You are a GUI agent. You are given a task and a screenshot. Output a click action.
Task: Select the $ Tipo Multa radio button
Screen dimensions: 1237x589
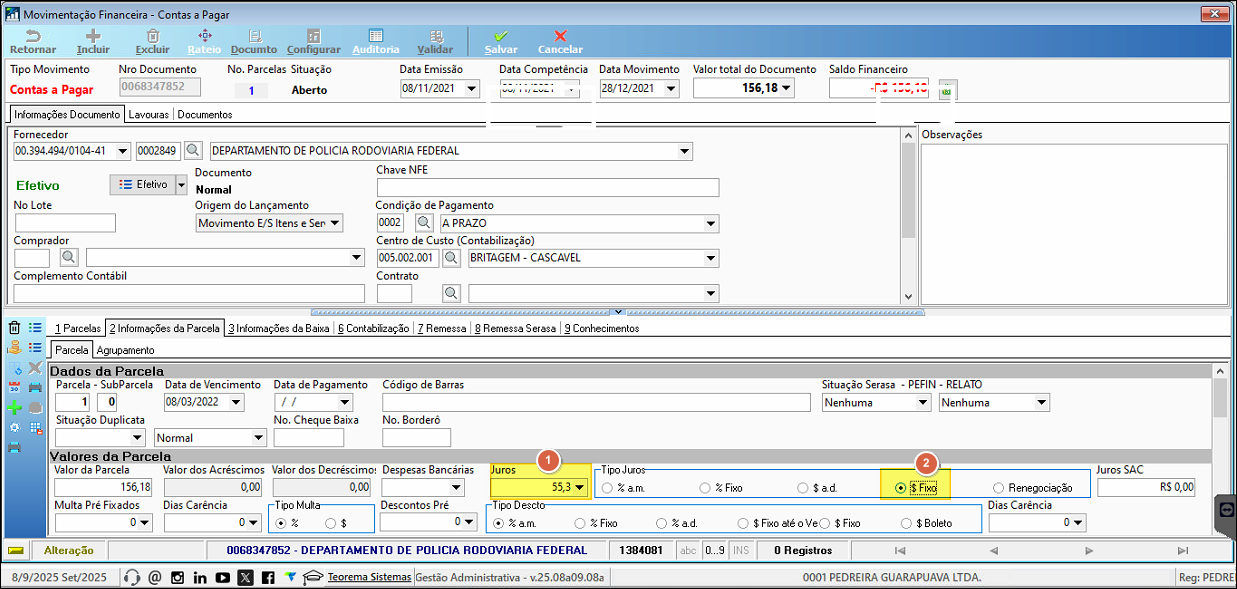pyautogui.click(x=335, y=522)
